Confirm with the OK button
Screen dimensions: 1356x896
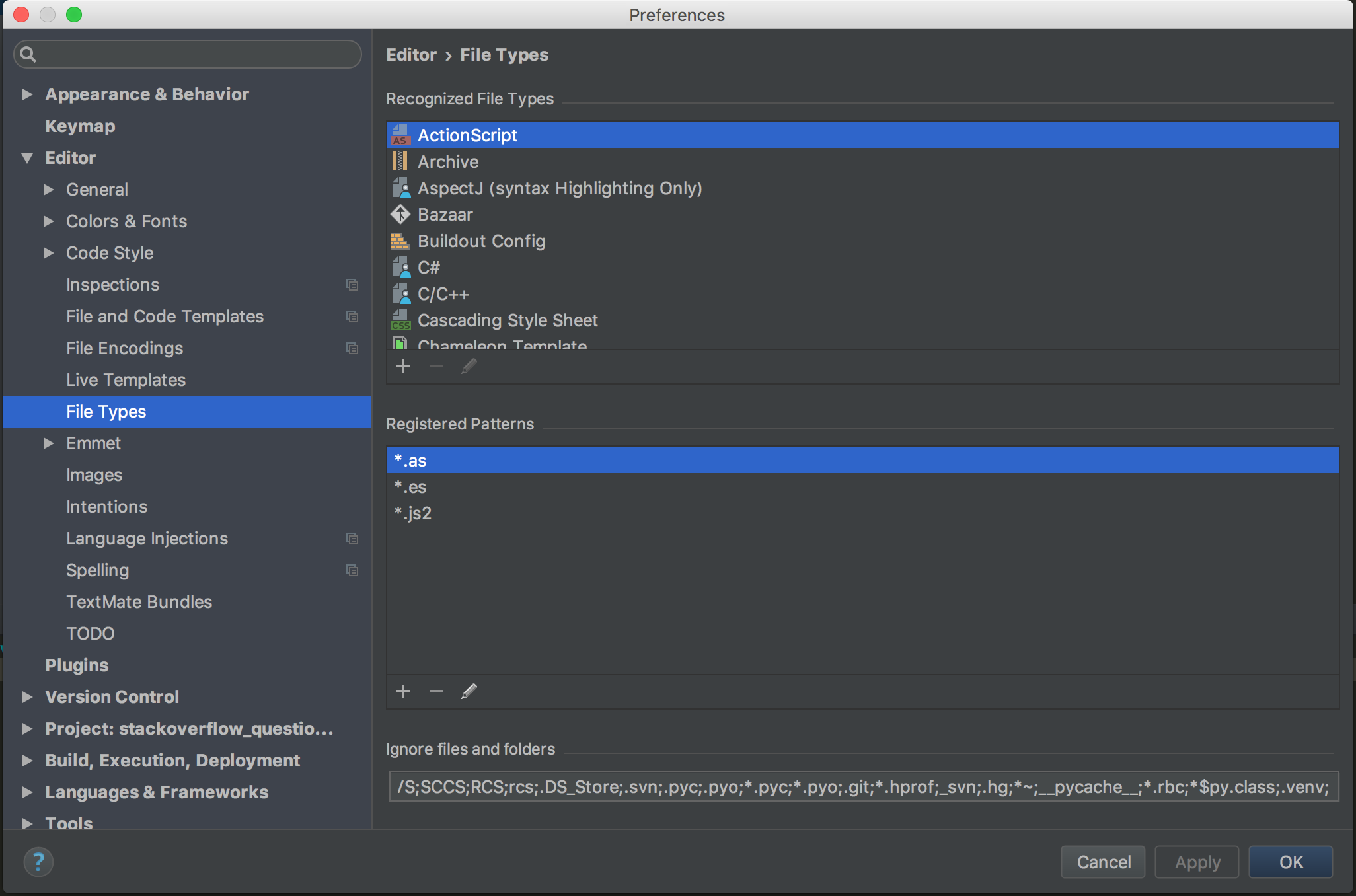1290,862
